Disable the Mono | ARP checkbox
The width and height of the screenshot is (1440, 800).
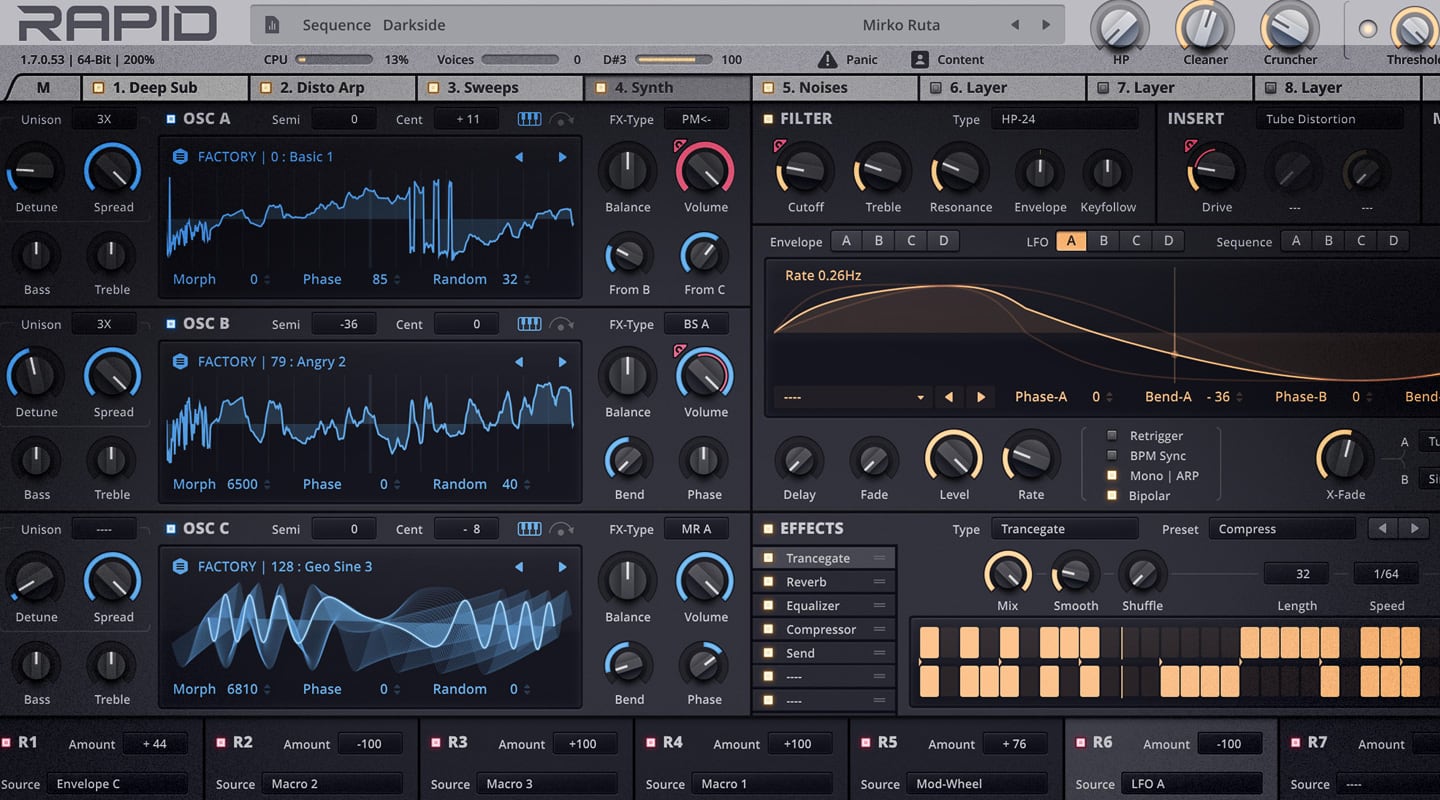[x=1111, y=476]
